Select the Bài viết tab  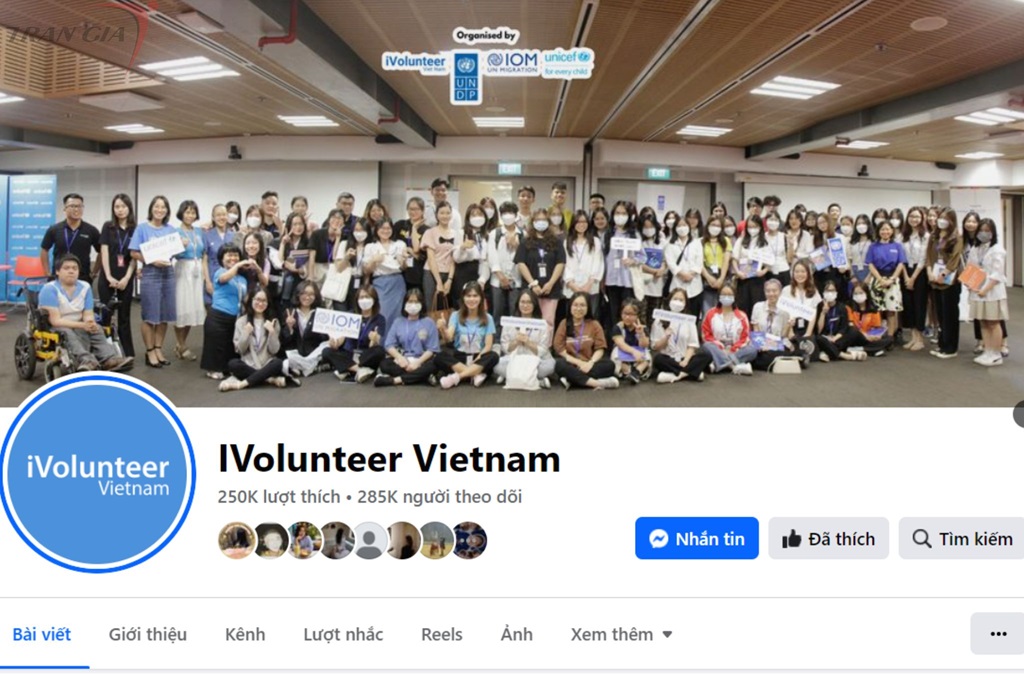click(x=42, y=634)
